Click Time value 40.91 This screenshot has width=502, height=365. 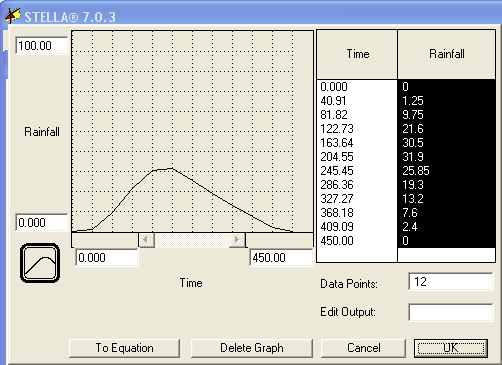coord(333,101)
